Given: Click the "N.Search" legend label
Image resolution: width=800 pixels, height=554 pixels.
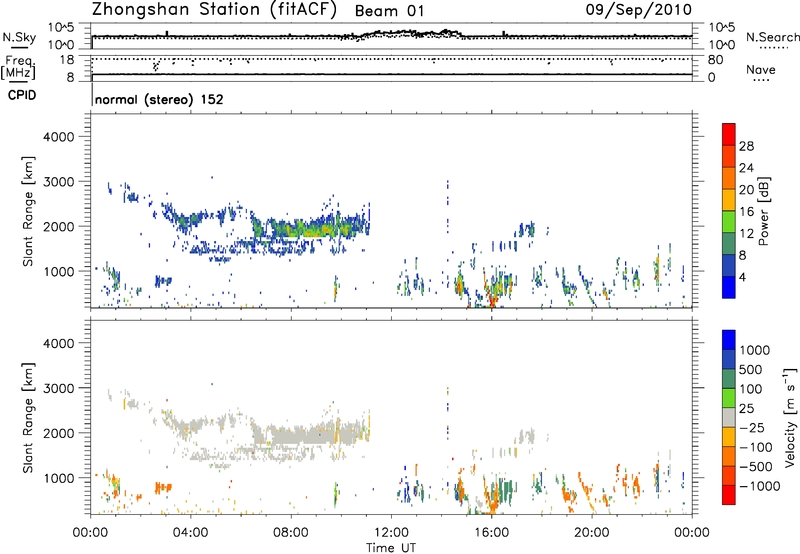Looking at the screenshot, I should pos(772,37).
